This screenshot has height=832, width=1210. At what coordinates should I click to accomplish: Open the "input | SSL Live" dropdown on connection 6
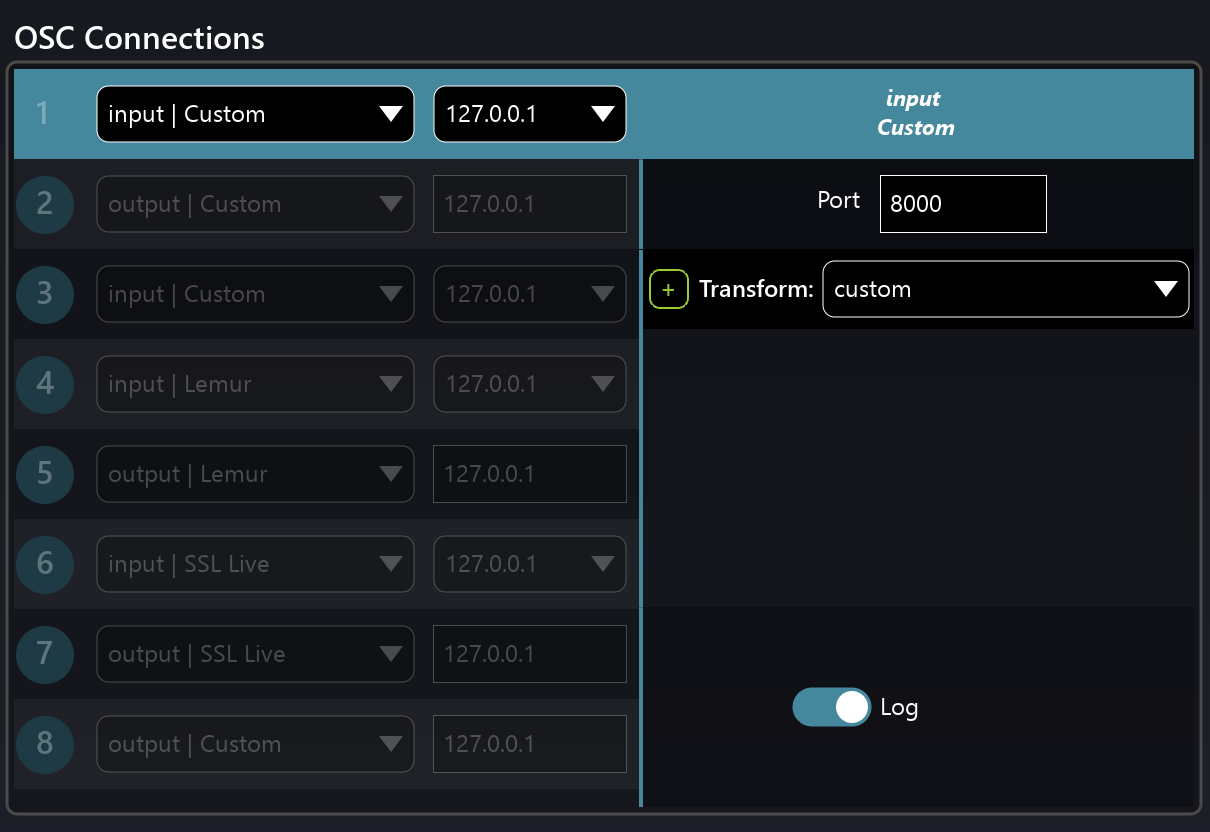(255, 564)
